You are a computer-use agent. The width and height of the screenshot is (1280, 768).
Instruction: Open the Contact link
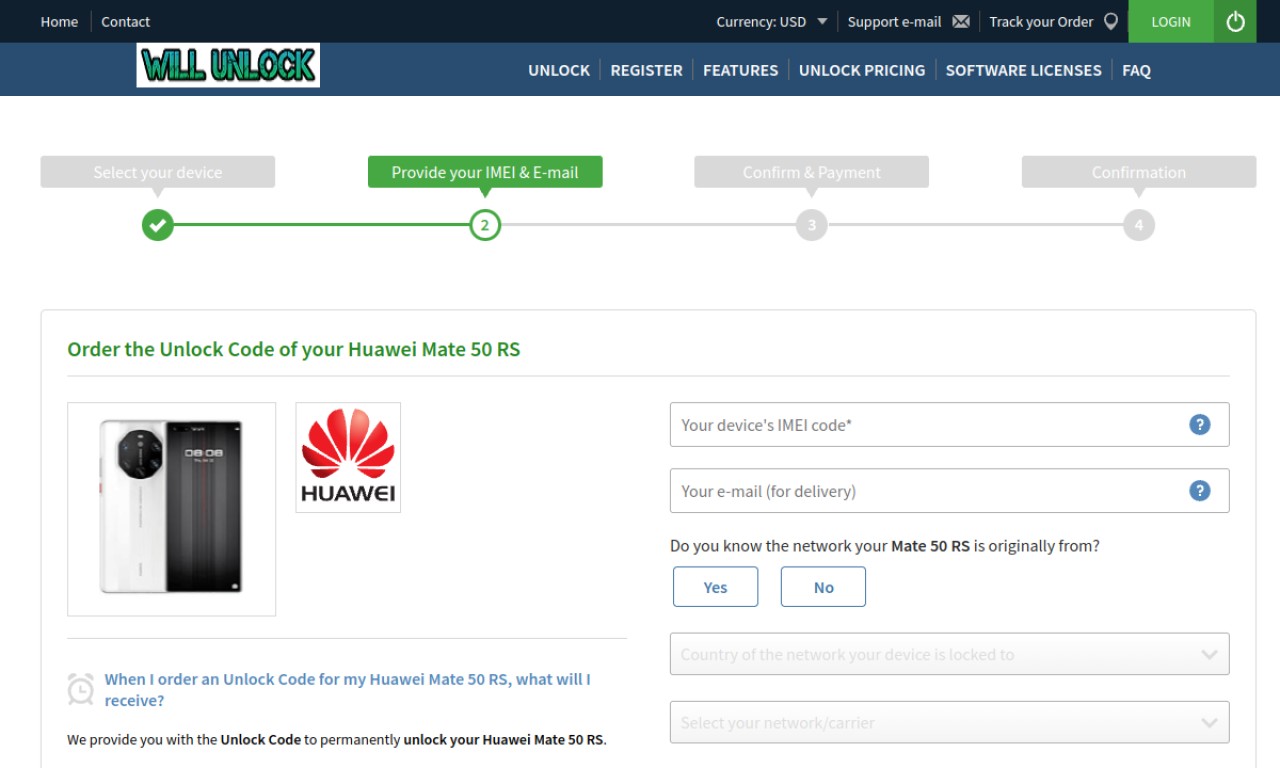(x=125, y=21)
